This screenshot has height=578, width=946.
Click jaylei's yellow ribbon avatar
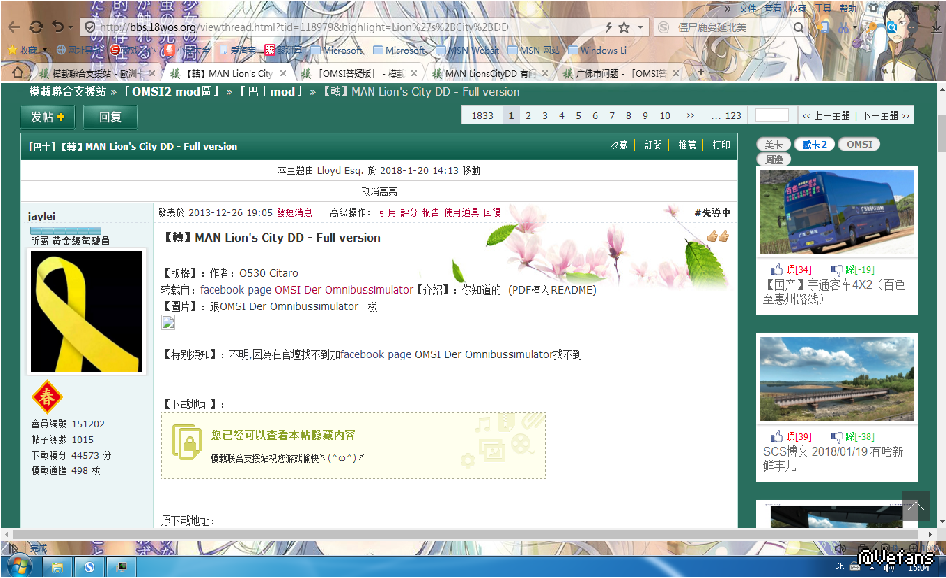pos(86,311)
